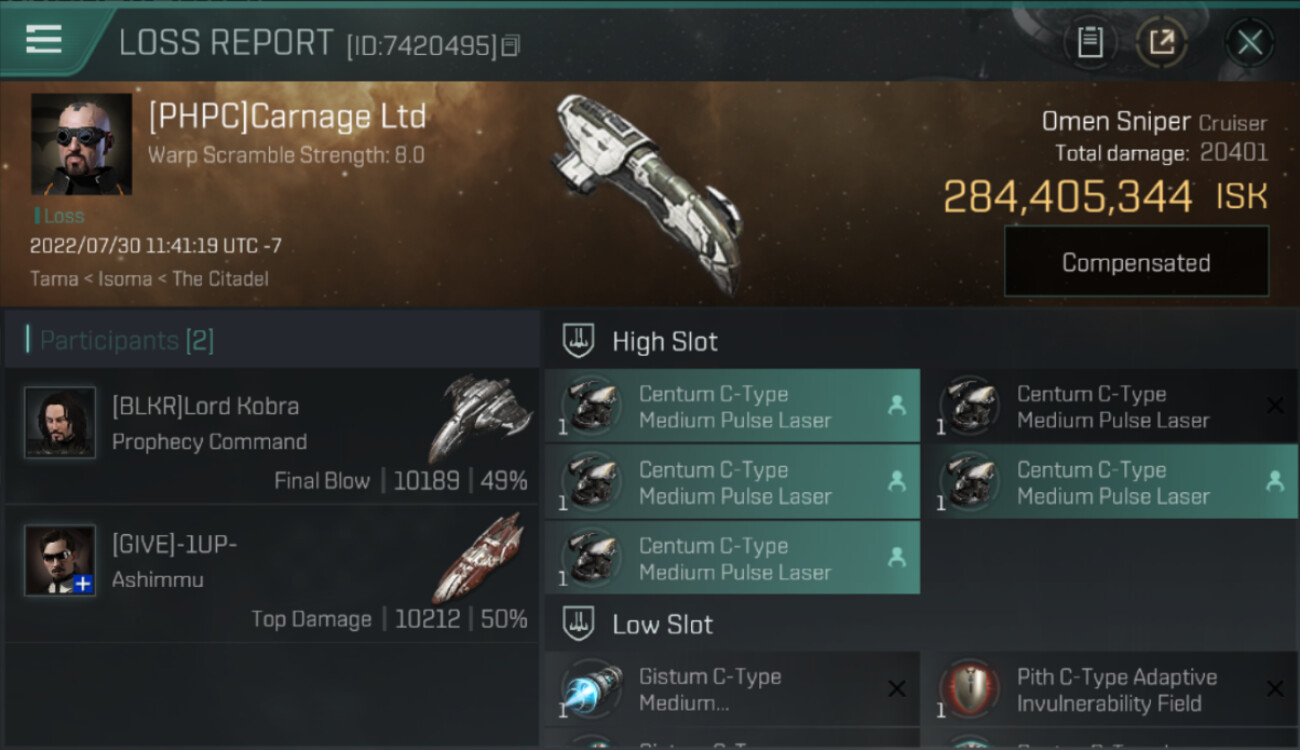The image size is (1300, 750).
Task: Click X mark on Gistum C-Type module
Action: click(x=897, y=689)
